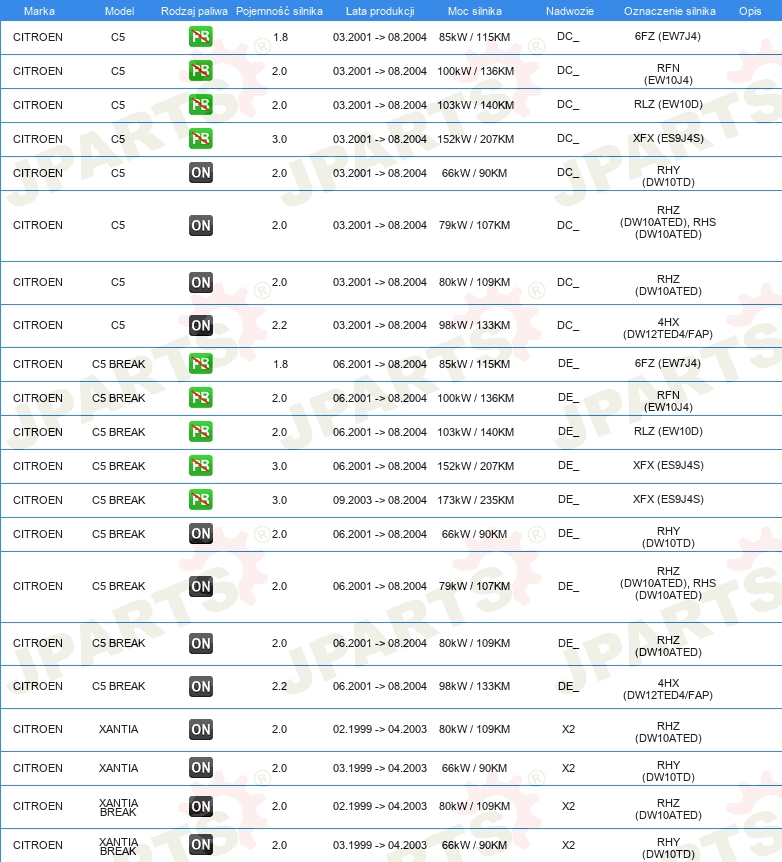The height and width of the screenshot is (862, 782).
Task: Select 'RHZ (DW10ATED), RHS' code in C5 BREAK row
Action: click(x=668, y=583)
